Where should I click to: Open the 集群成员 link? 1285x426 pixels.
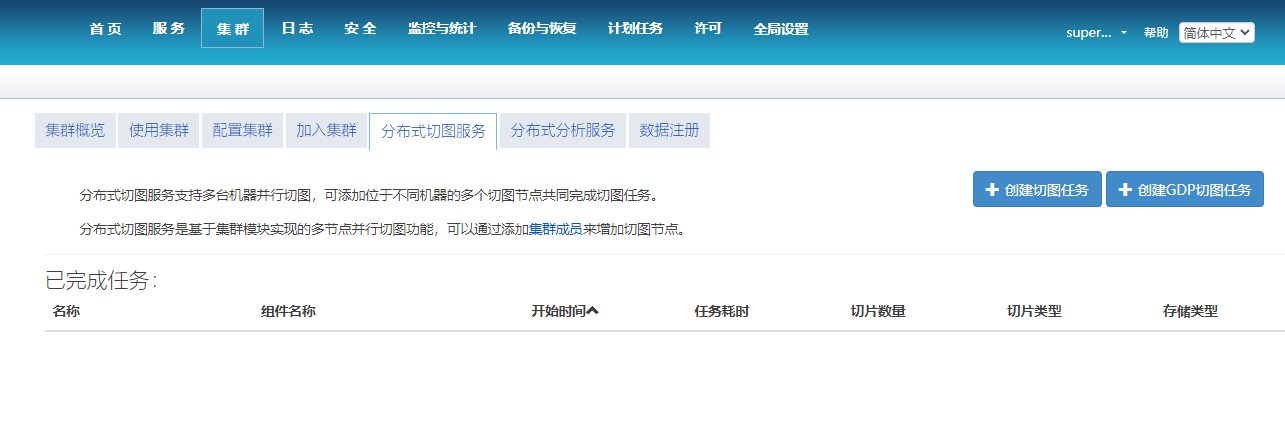point(555,229)
